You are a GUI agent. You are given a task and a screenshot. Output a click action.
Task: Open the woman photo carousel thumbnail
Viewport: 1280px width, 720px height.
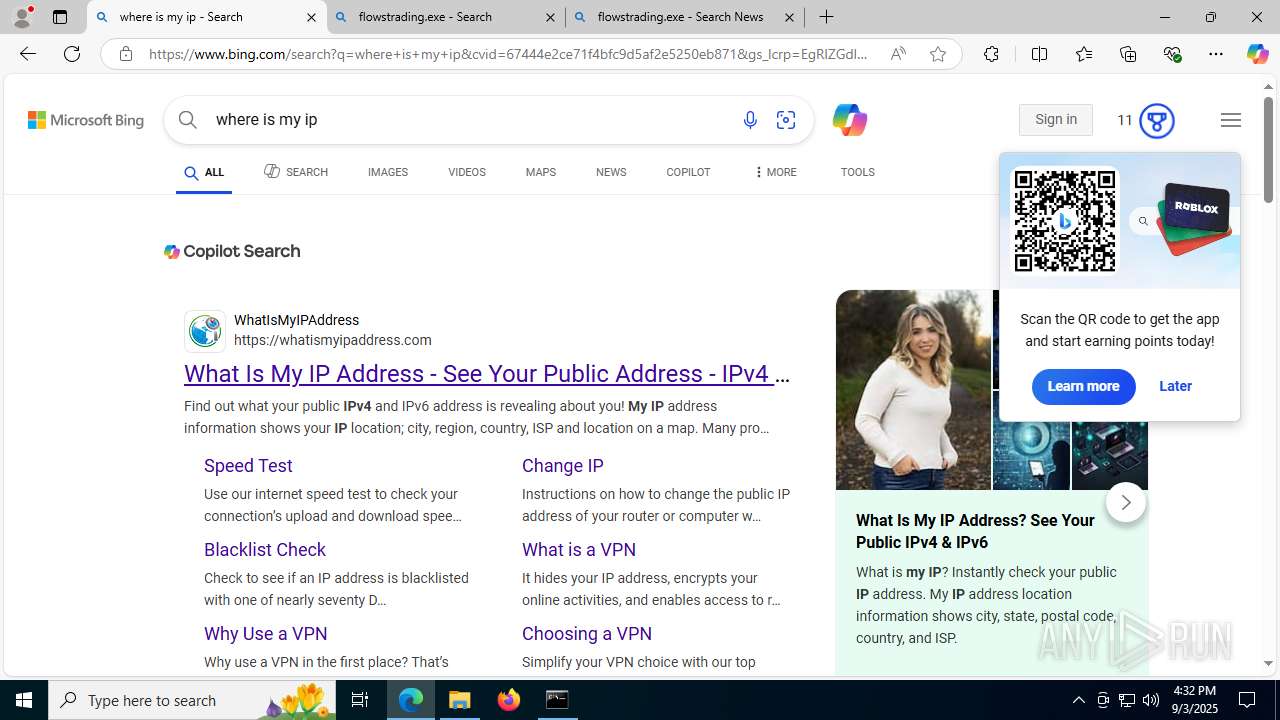913,389
